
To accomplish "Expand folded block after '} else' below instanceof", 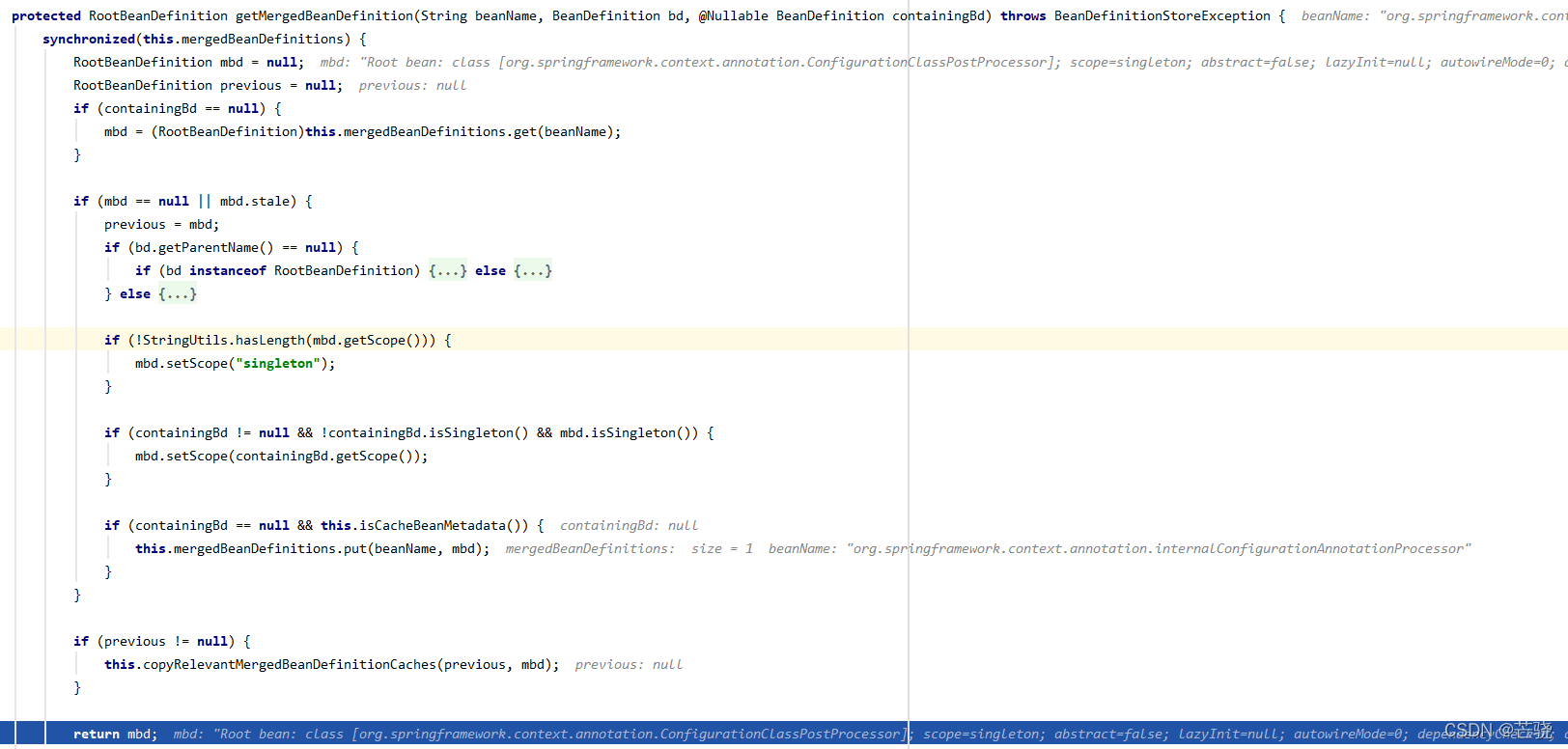I will 178,294.
